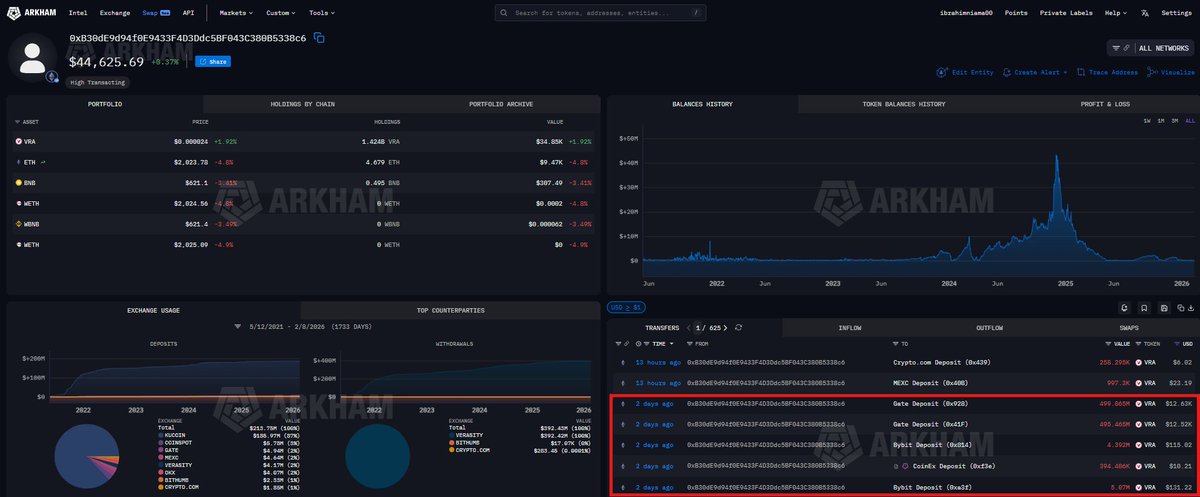Click VRA token icon in portfolio table
Screen dimensions: 1200x497
19,142
